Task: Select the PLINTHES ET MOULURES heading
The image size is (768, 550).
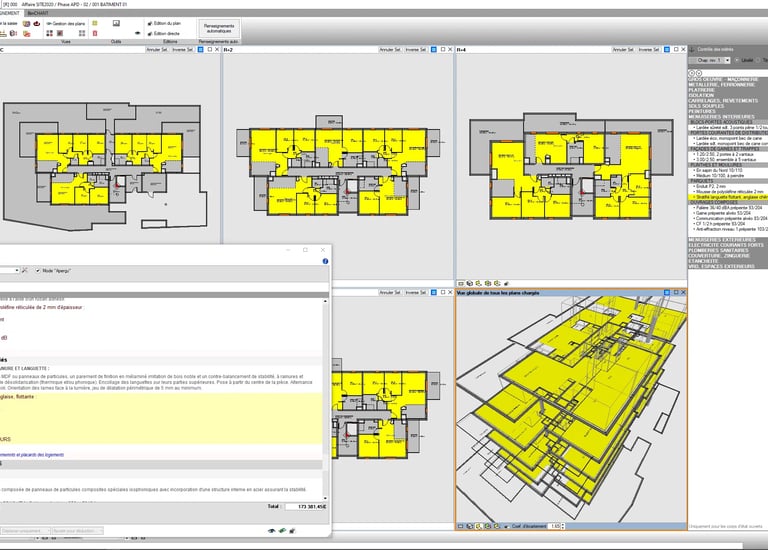Action: tap(729, 165)
